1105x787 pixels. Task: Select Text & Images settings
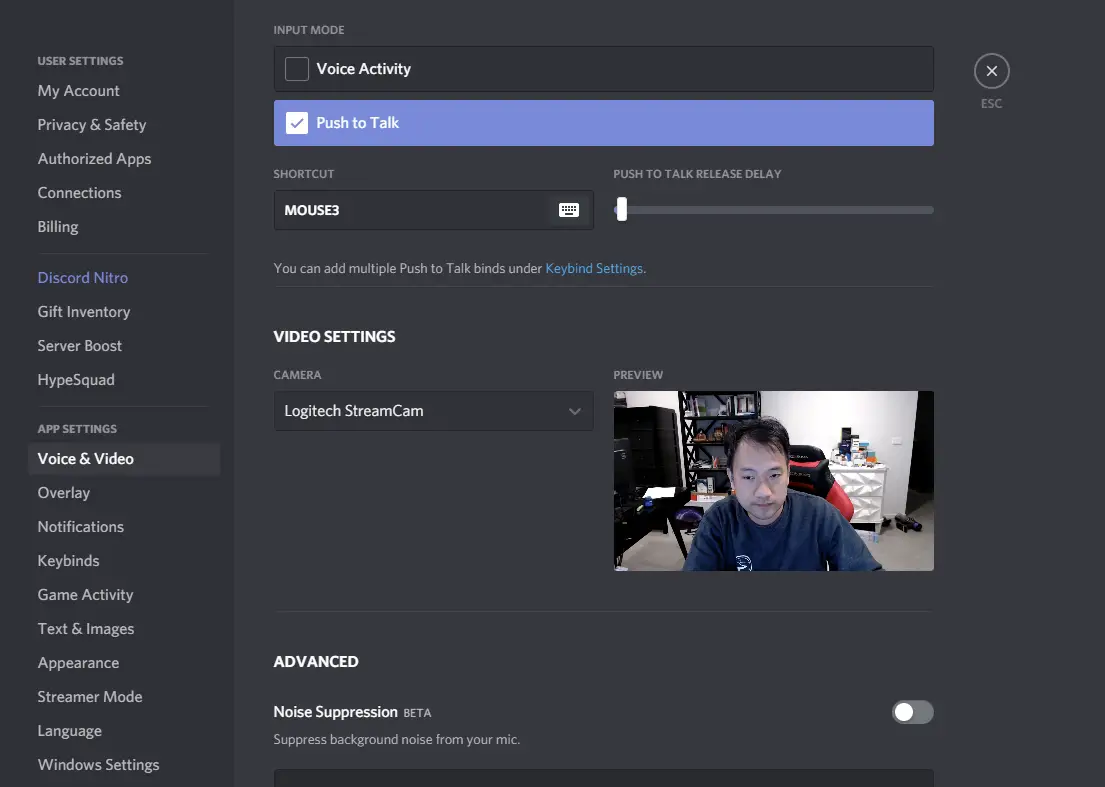pos(86,628)
